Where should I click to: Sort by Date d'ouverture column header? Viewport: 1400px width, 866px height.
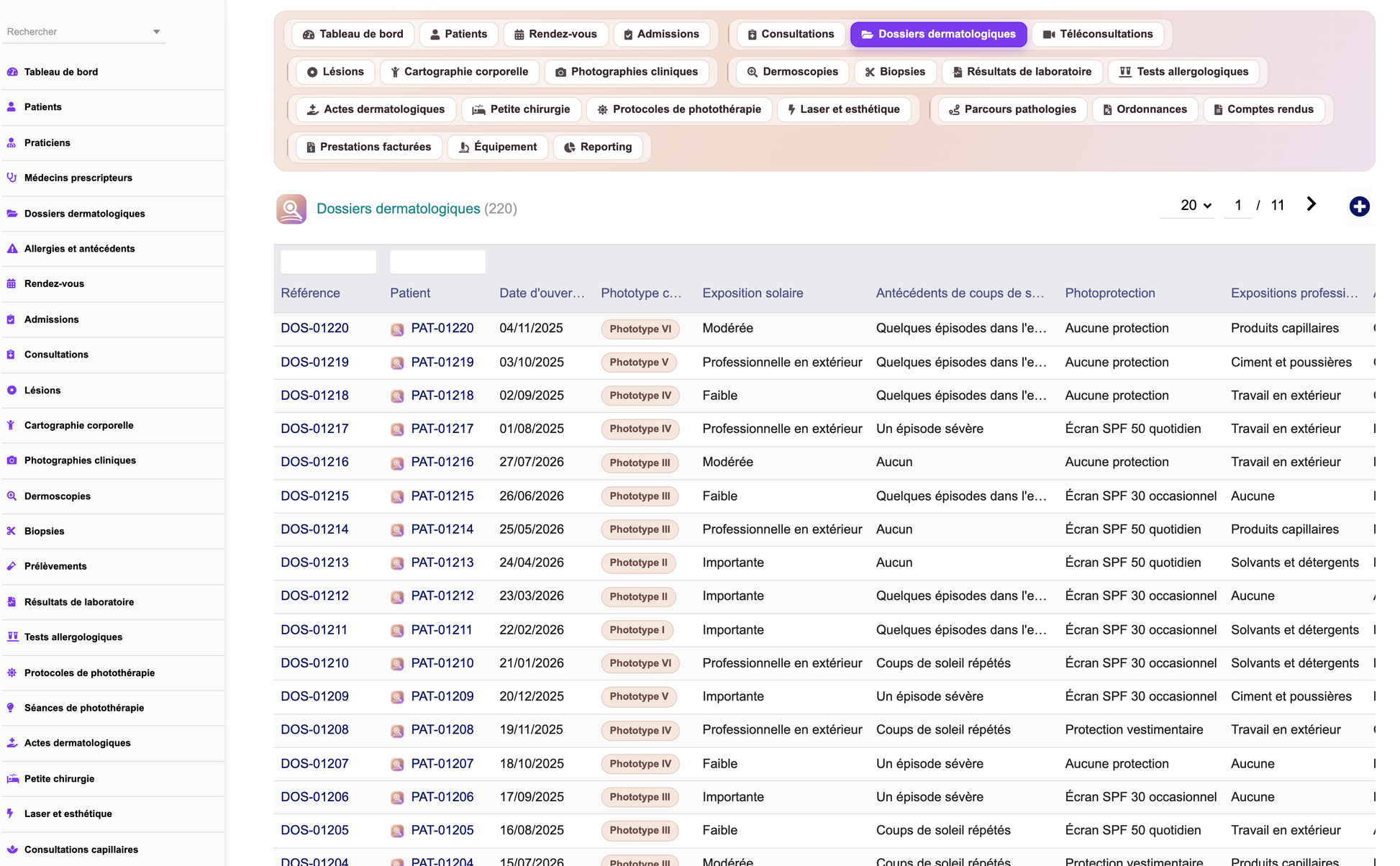pyautogui.click(x=542, y=293)
